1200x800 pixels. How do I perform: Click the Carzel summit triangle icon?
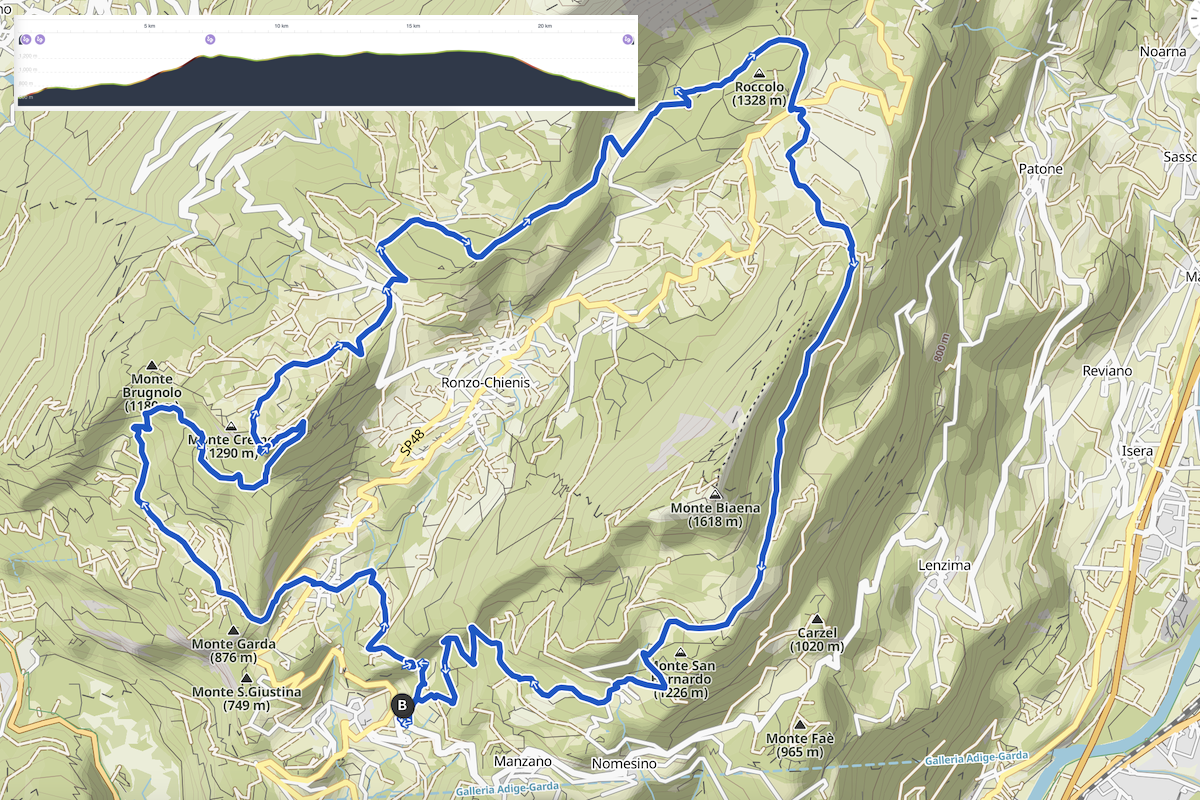(x=817, y=620)
